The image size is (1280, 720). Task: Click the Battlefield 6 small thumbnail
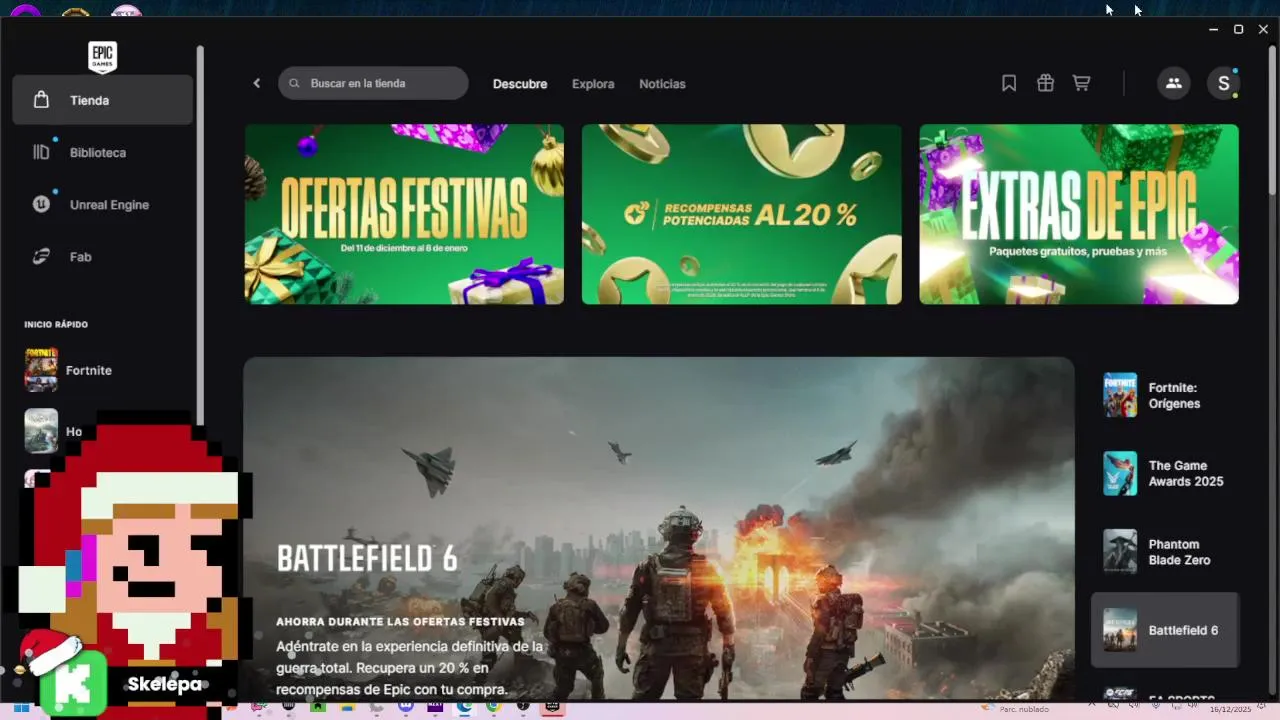coord(1120,630)
